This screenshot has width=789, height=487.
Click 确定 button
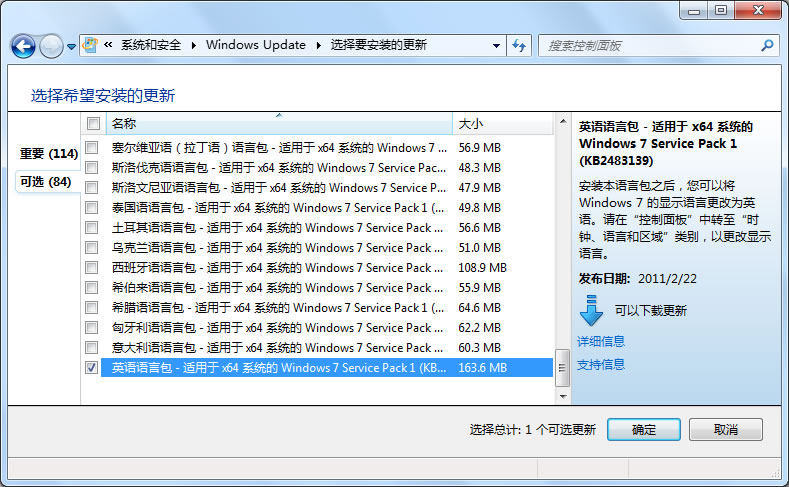point(644,430)
